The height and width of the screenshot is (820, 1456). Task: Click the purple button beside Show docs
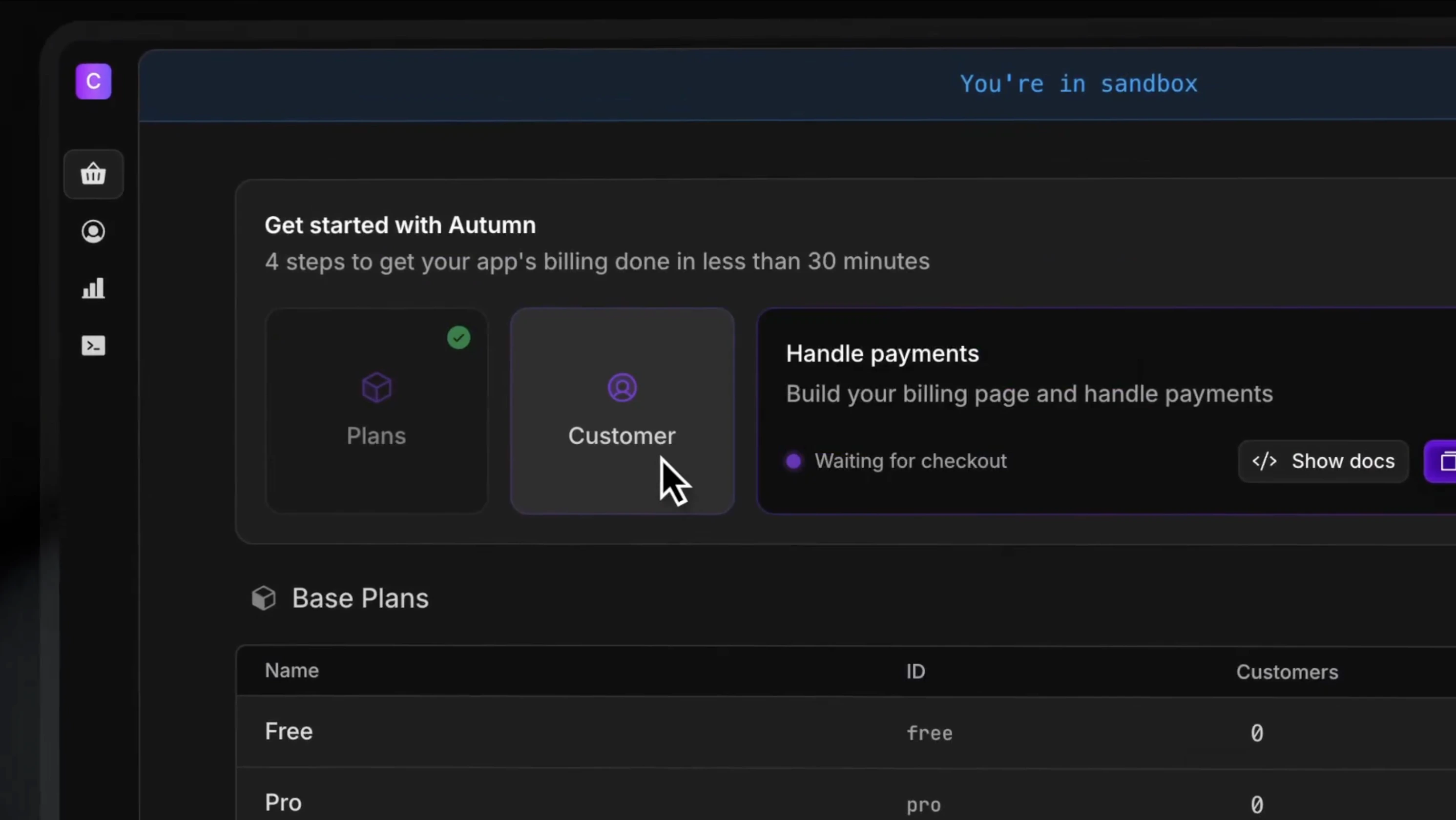click(1442, 461)
